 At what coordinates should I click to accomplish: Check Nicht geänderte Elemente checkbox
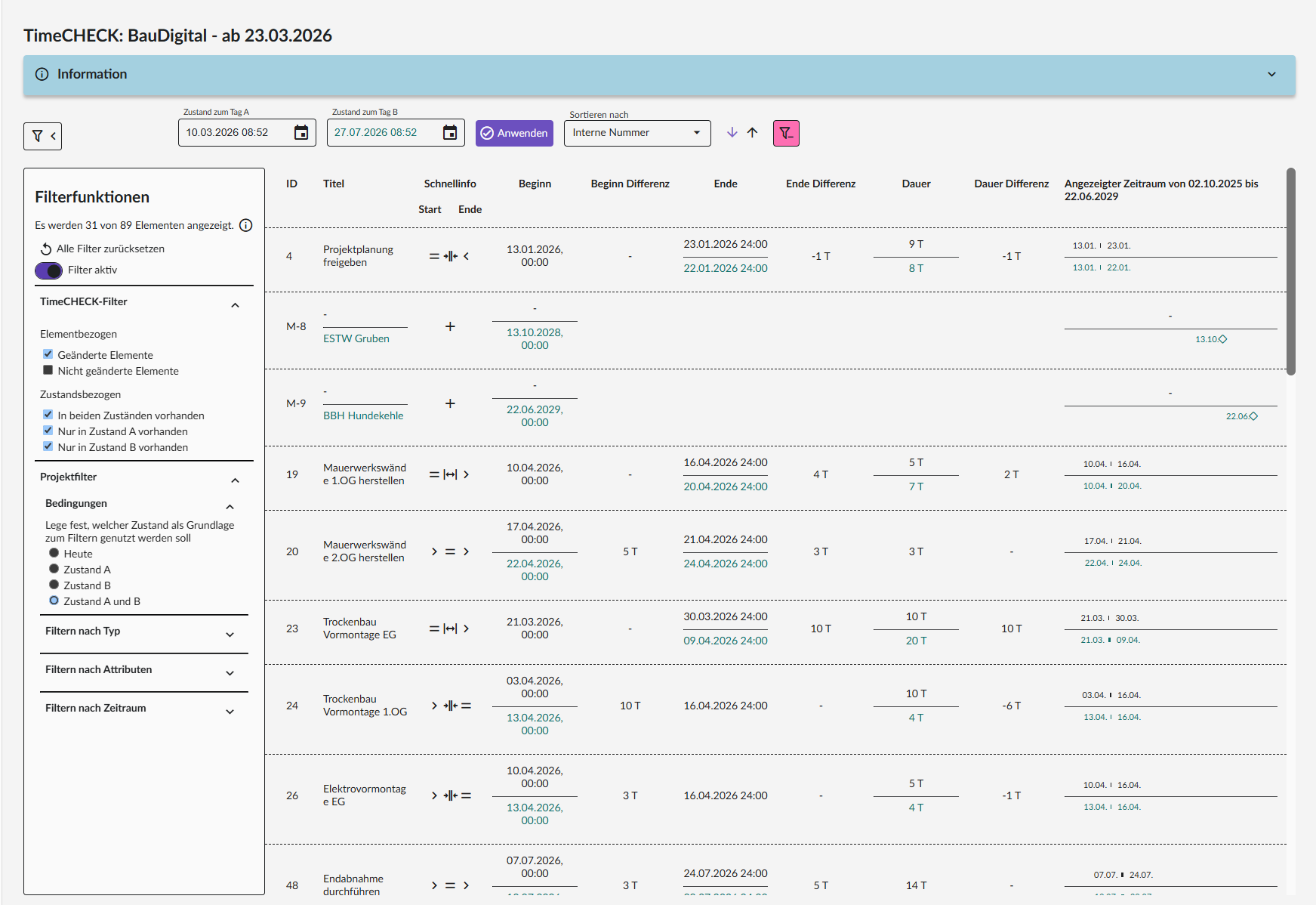pos(48,370)
